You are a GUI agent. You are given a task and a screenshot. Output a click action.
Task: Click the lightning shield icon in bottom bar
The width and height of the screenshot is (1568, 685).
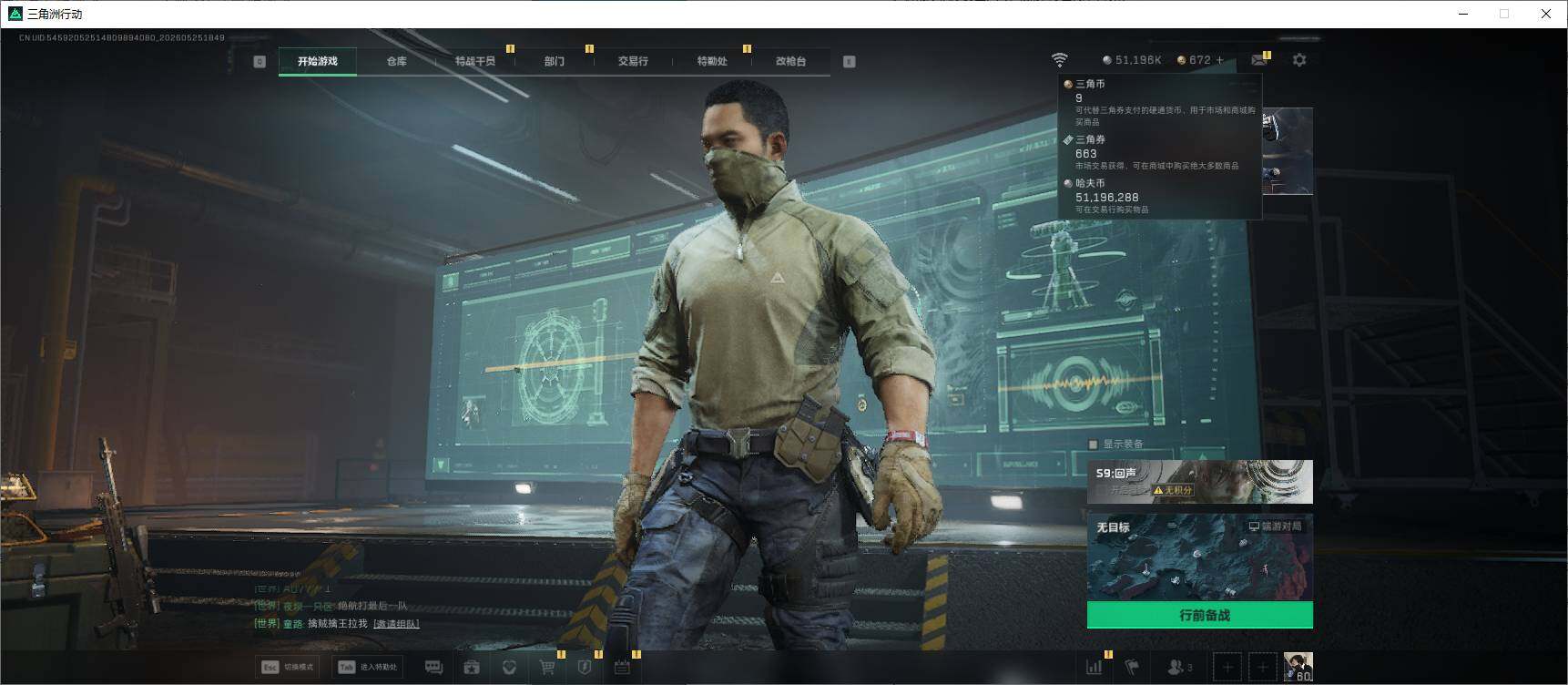click(x=585, y=668)
